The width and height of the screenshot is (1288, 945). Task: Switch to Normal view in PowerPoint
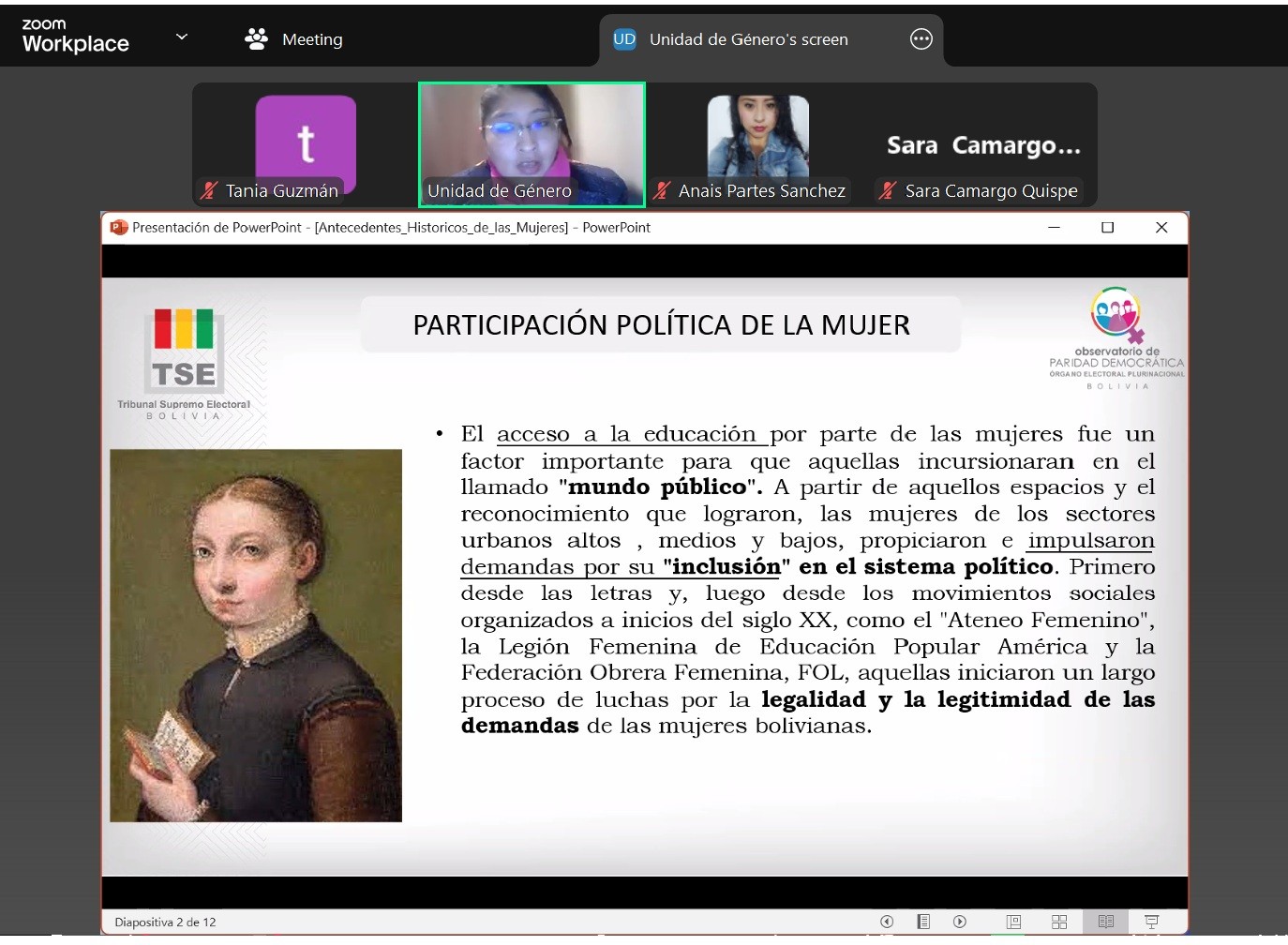tap(1013, 922)
